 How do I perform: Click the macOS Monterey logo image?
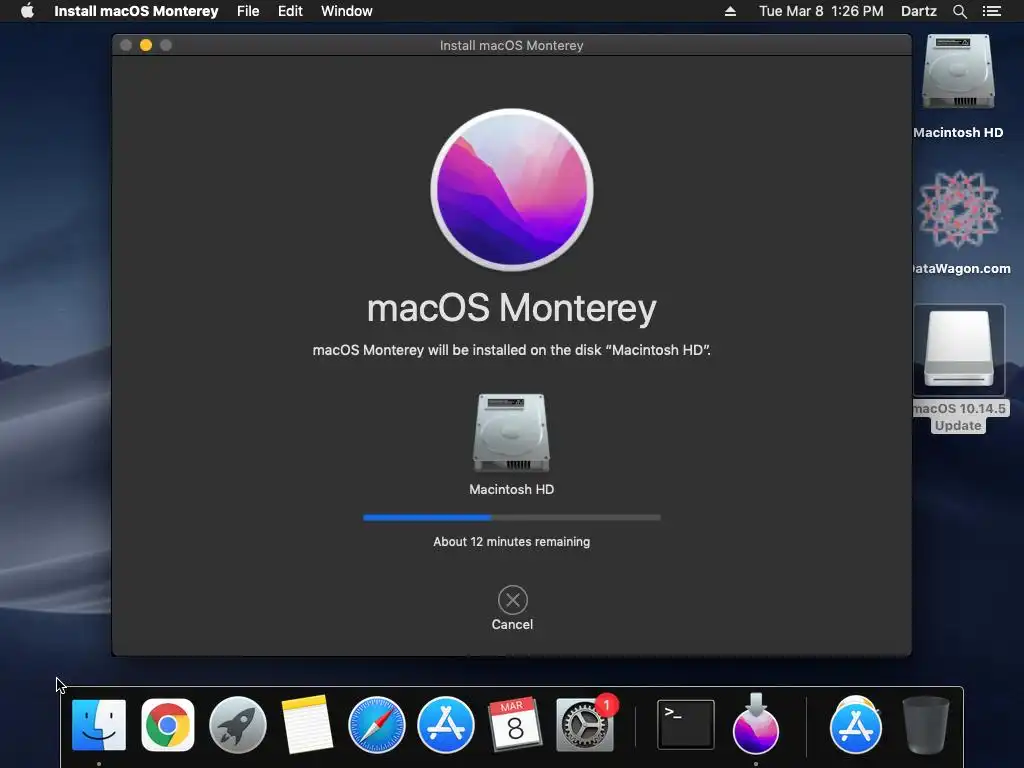(x=511, y=189)
